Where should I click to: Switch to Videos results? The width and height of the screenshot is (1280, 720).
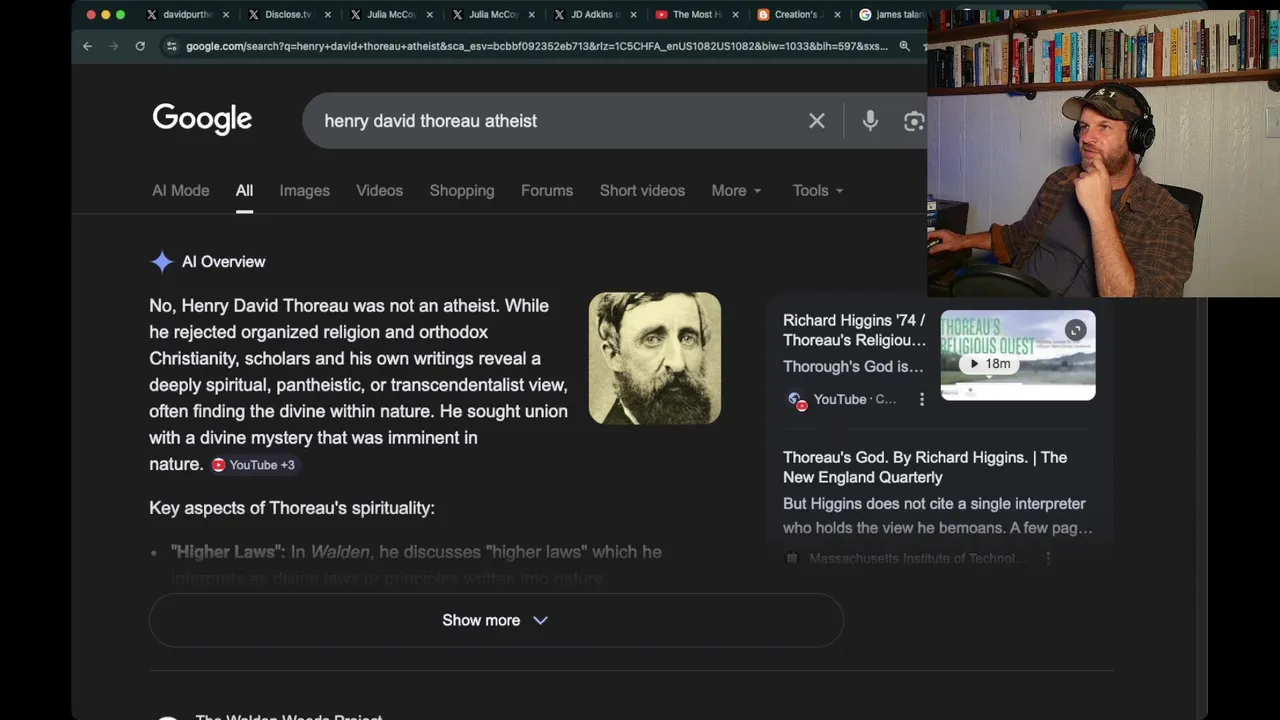tap(379, 190)
